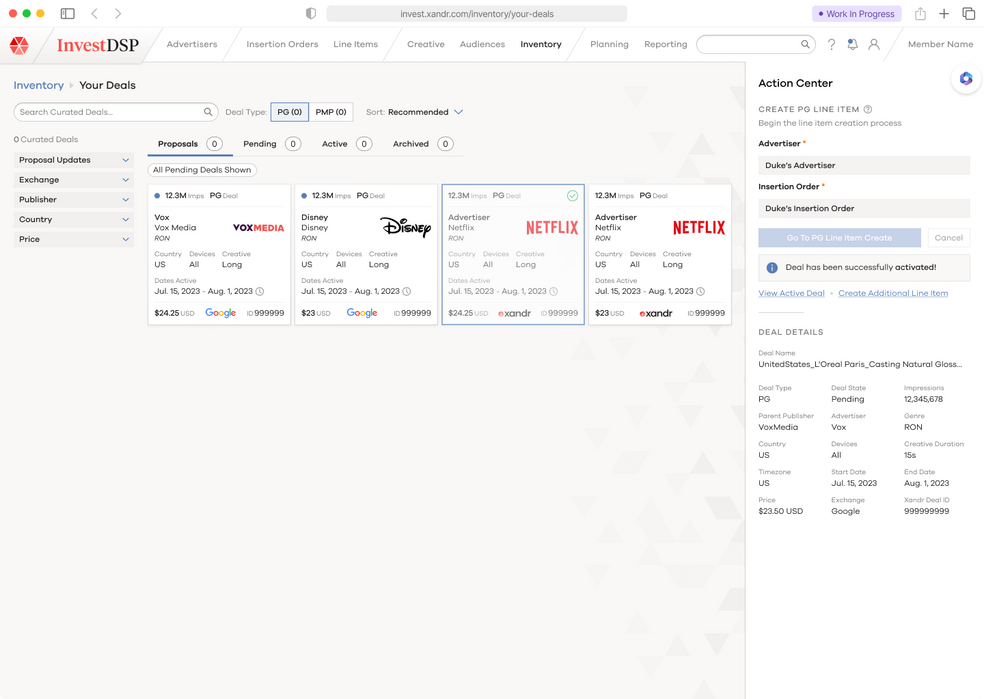The height and width of the screenshot is (699, 984).
Task: Open the Planning menu
Action: [x=609, y=44]
